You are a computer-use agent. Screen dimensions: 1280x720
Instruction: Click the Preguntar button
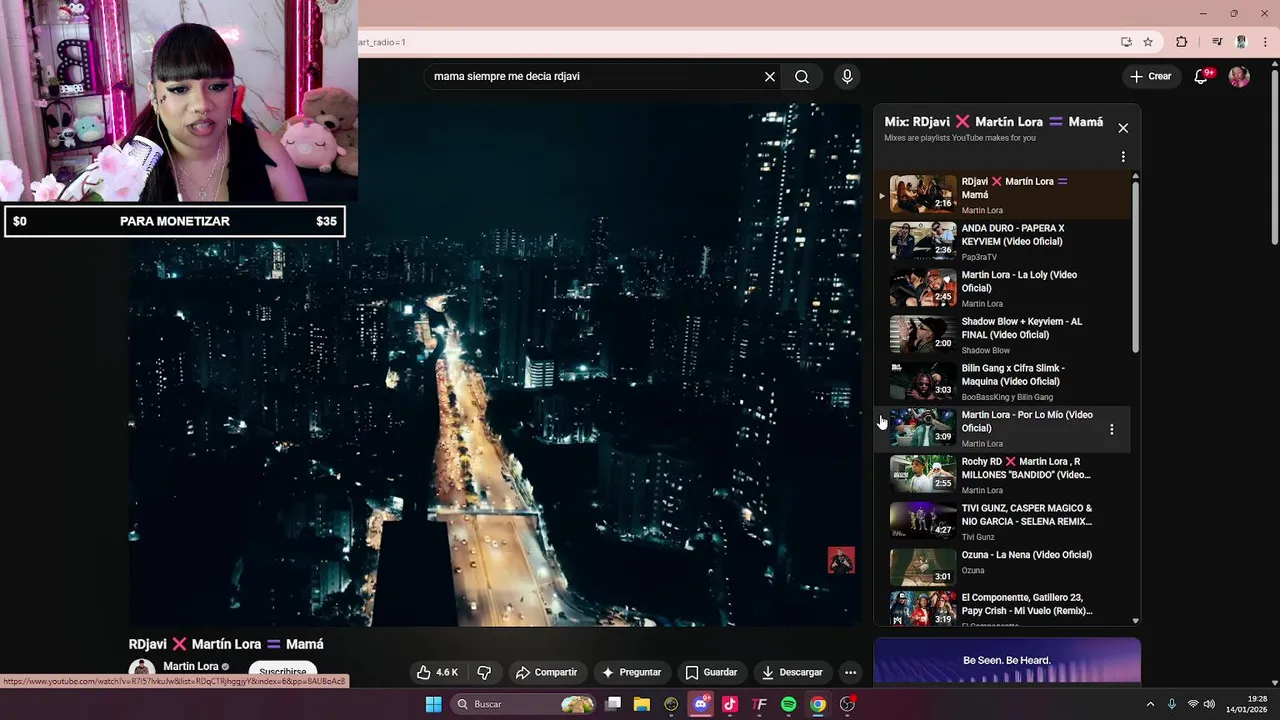(631, 673)
